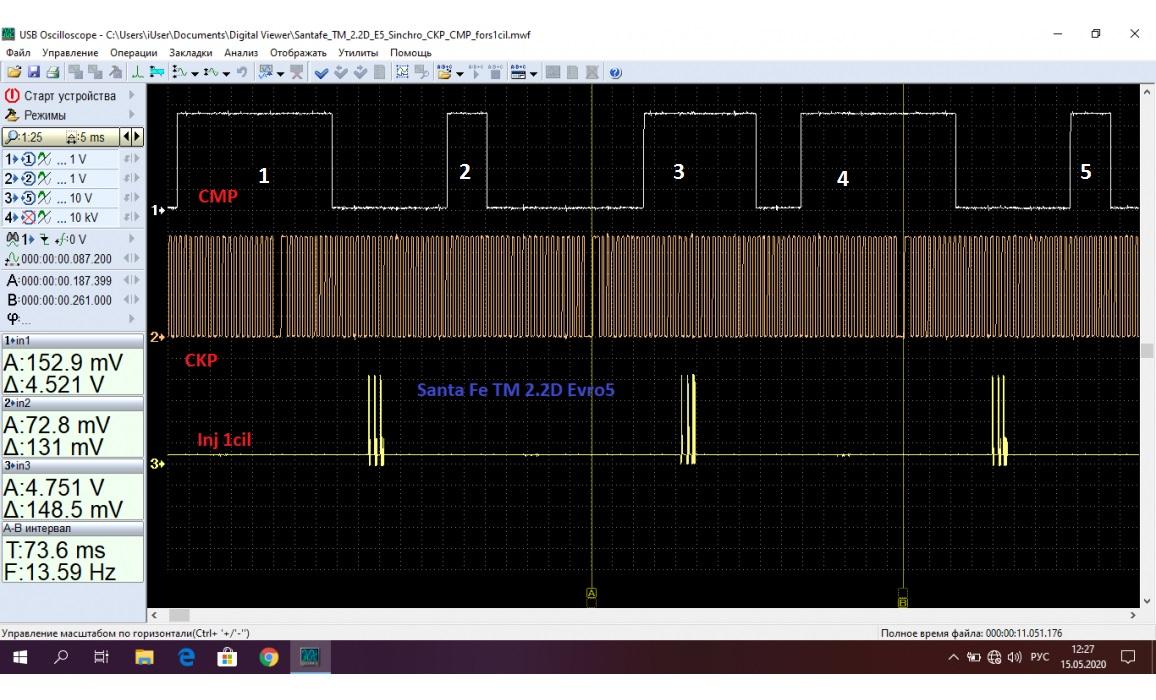This screenshot has width=1156, height=700.
Task: Print the oscillogram with the printer icon
Action: coord(53,72)
